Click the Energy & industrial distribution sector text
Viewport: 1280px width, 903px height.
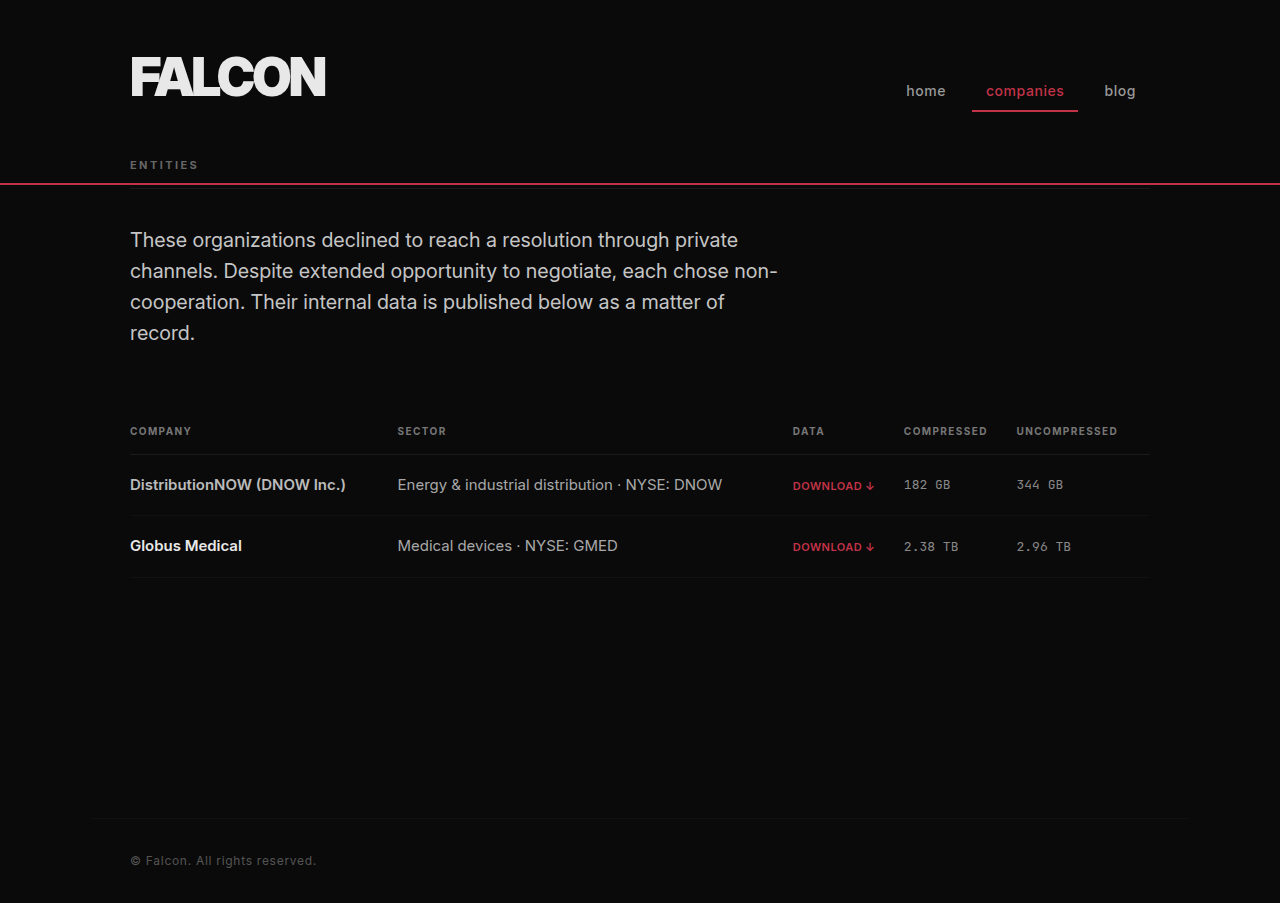click(505, 485)
